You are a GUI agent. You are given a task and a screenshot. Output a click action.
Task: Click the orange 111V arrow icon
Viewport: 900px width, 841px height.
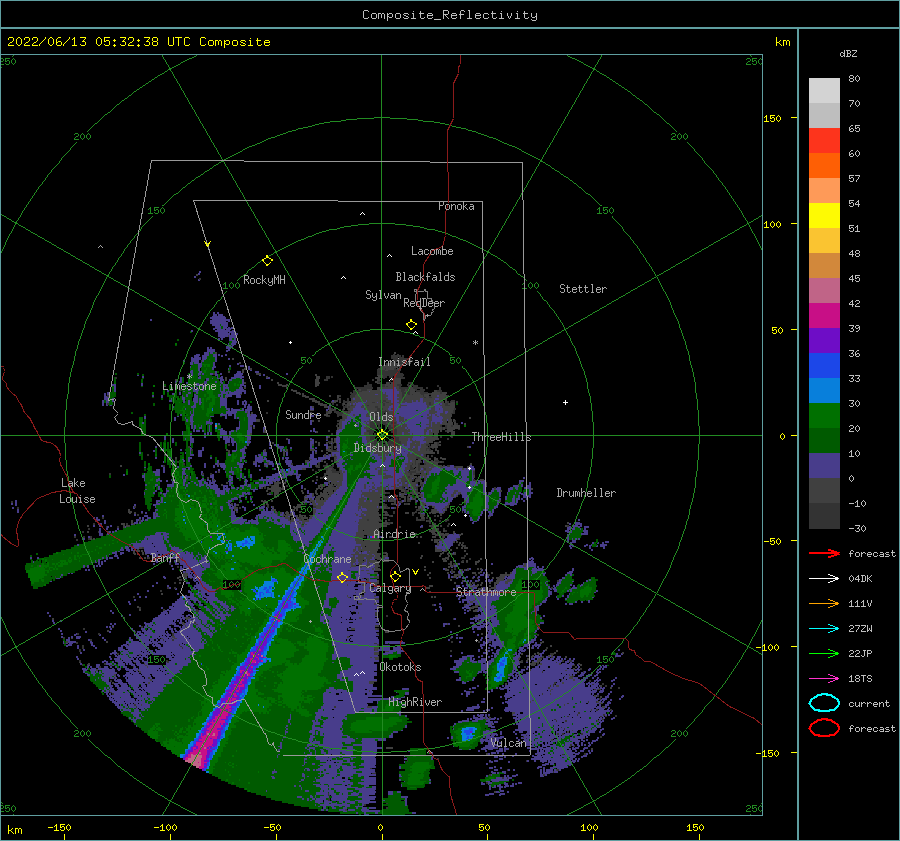(824, 603)
